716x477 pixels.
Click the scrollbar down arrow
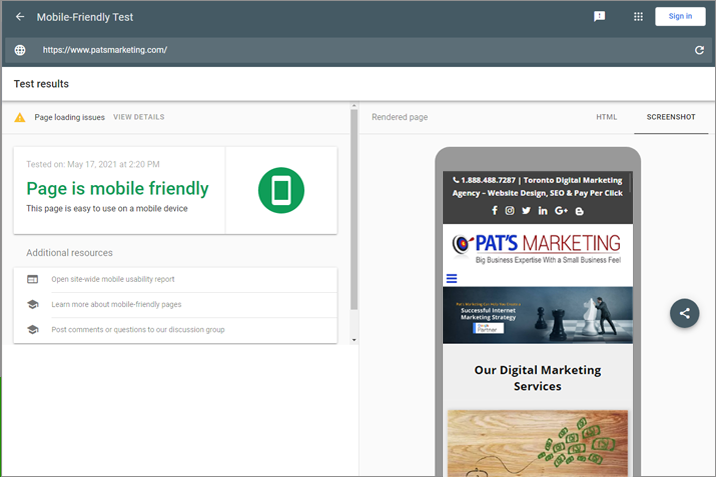(353, 340)
